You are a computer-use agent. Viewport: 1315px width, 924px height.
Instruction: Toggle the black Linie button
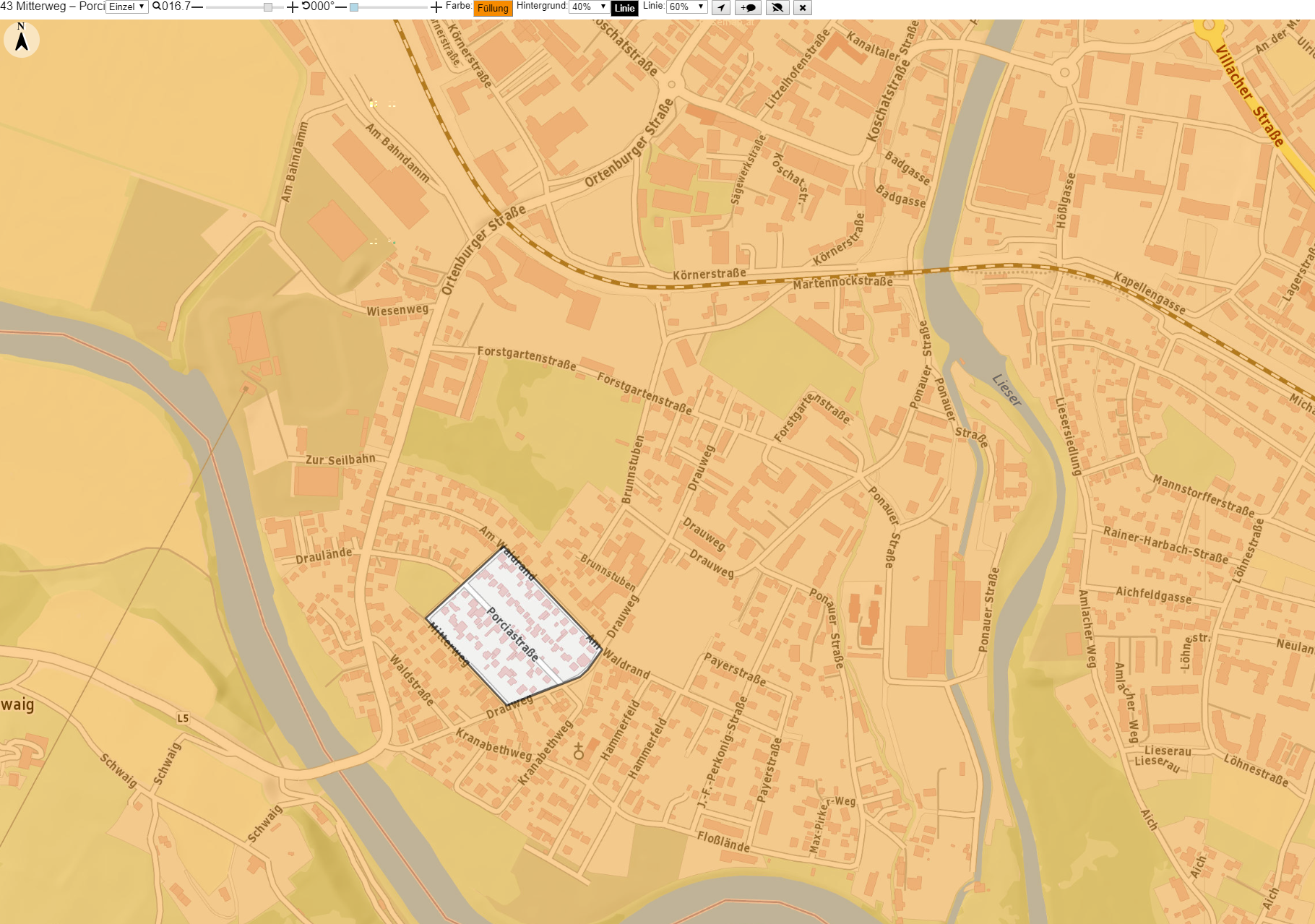click(x=624, y=8)
